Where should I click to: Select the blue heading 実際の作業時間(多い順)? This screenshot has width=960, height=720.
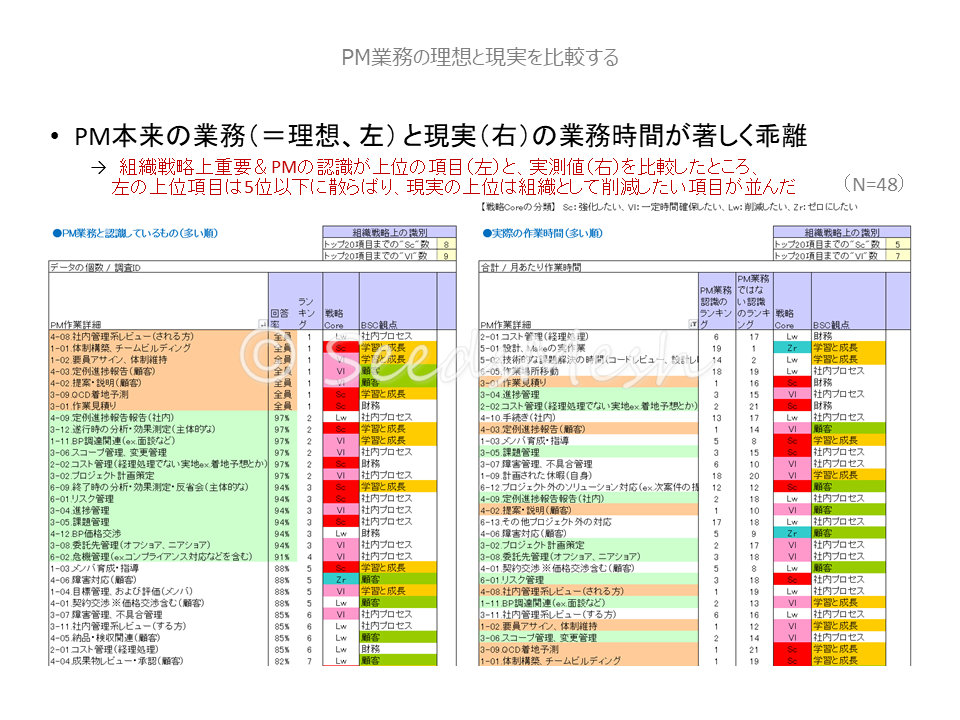[544, 233]
